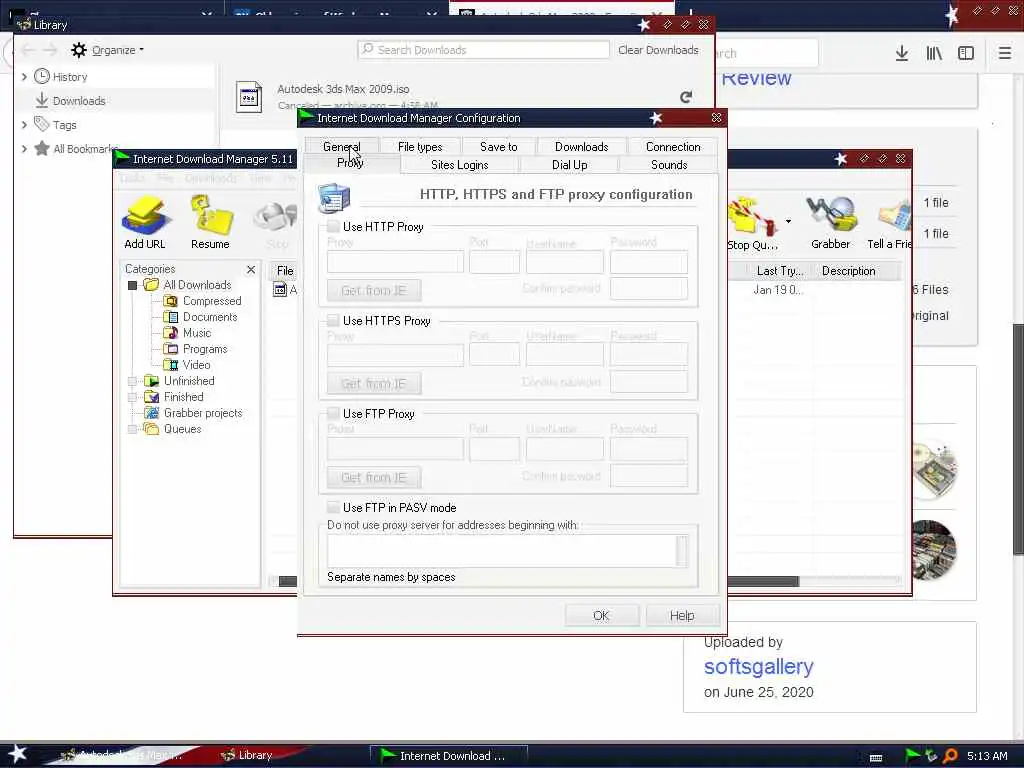This screenshot has height=768, width=1024.
Task: Enable the Use HTTPS Proxy checkbox
Action: (334, 321)
